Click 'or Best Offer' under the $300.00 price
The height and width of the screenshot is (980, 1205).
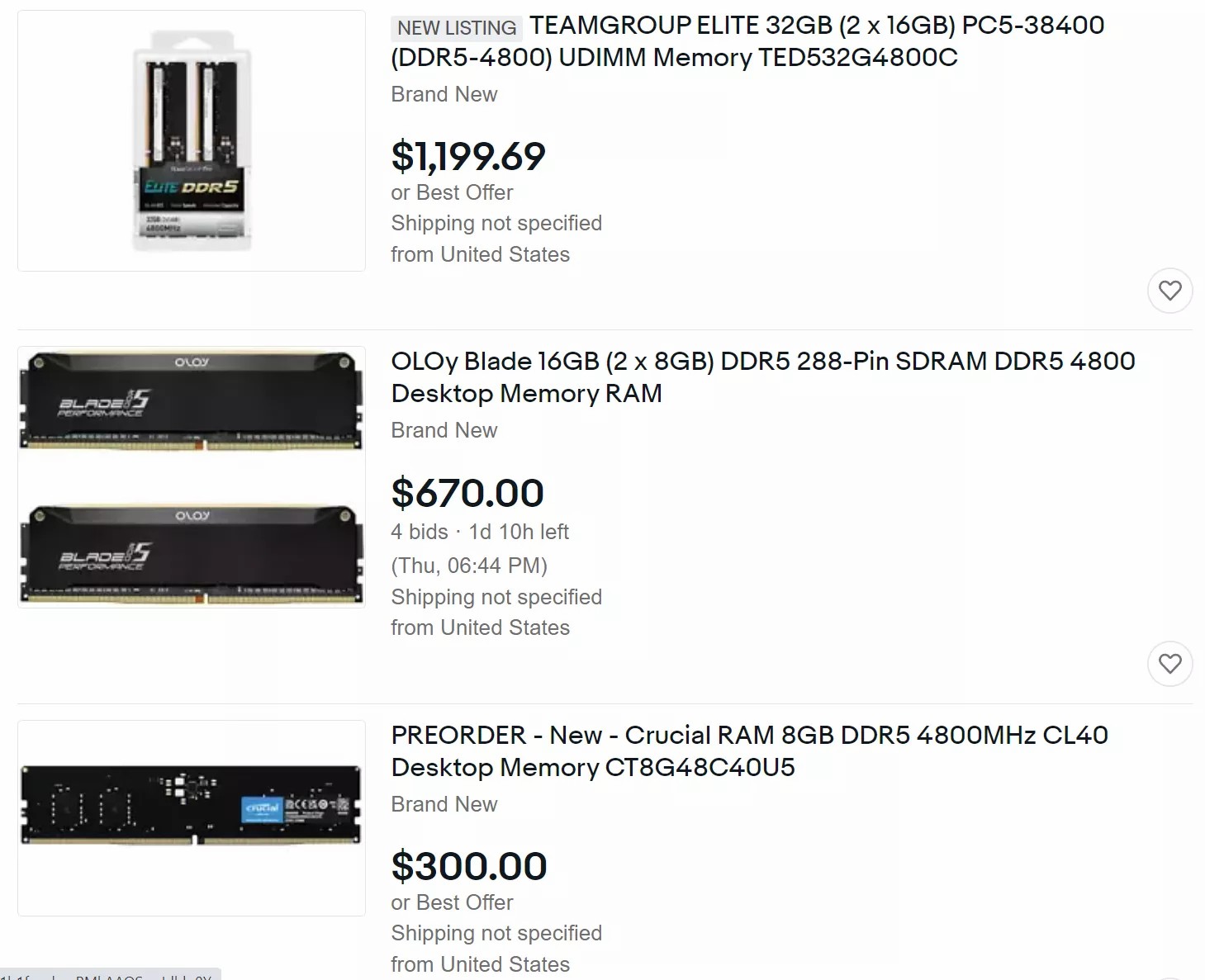[452, 902]
